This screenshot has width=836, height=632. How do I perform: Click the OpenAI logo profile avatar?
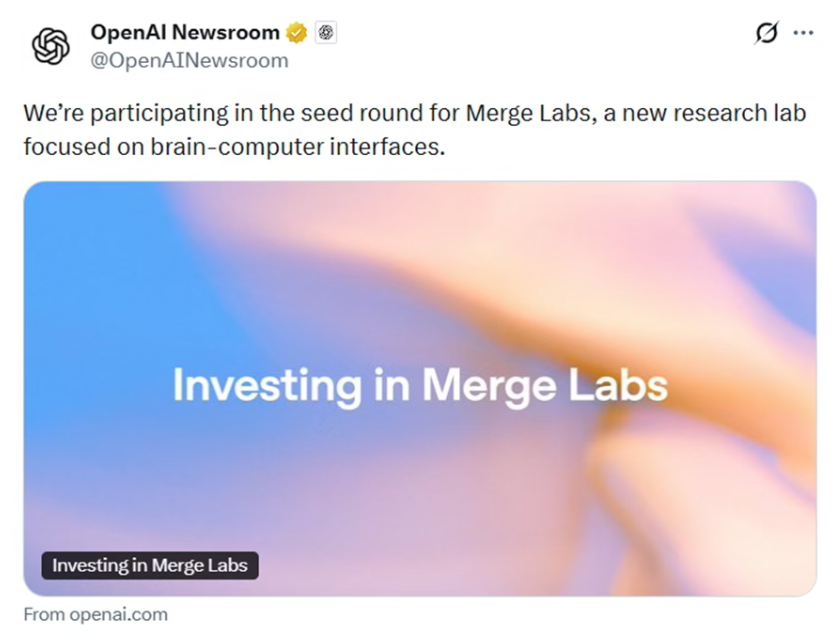(x=50, y=45)
